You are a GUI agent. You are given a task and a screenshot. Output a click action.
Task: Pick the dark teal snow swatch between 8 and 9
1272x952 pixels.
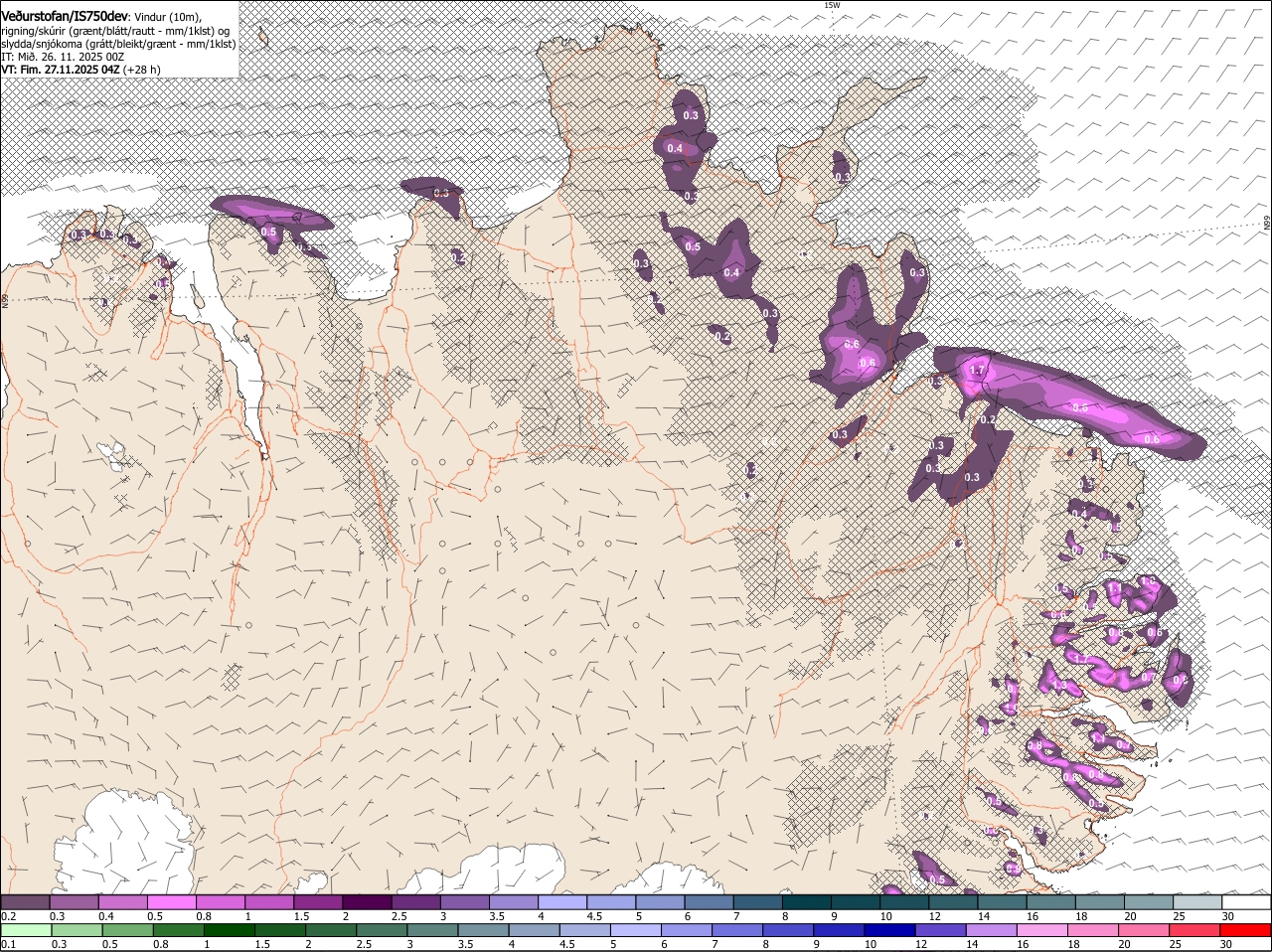(x=807, y=901)
